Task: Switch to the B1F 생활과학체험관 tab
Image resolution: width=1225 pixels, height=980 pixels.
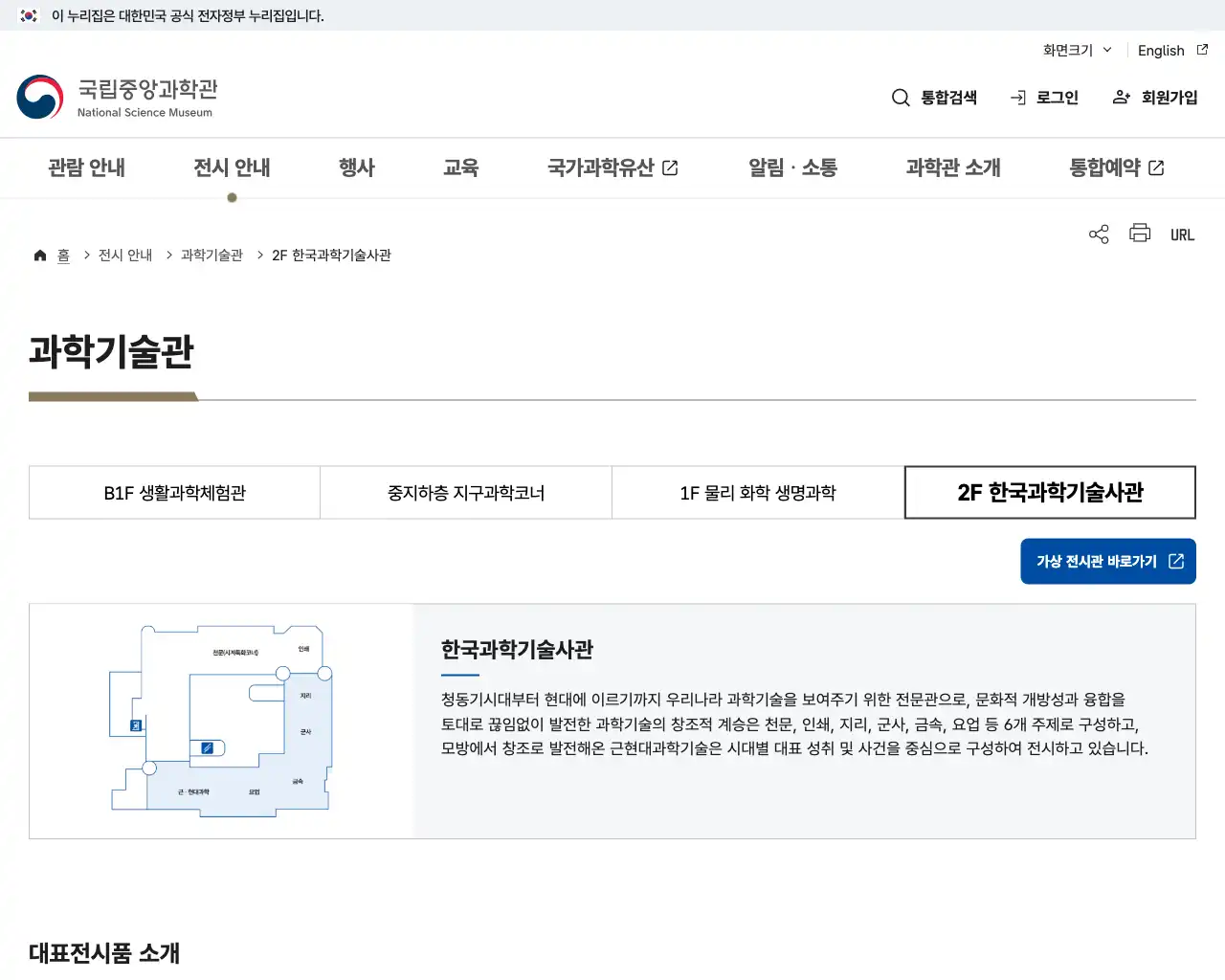Action: point(174,492)
